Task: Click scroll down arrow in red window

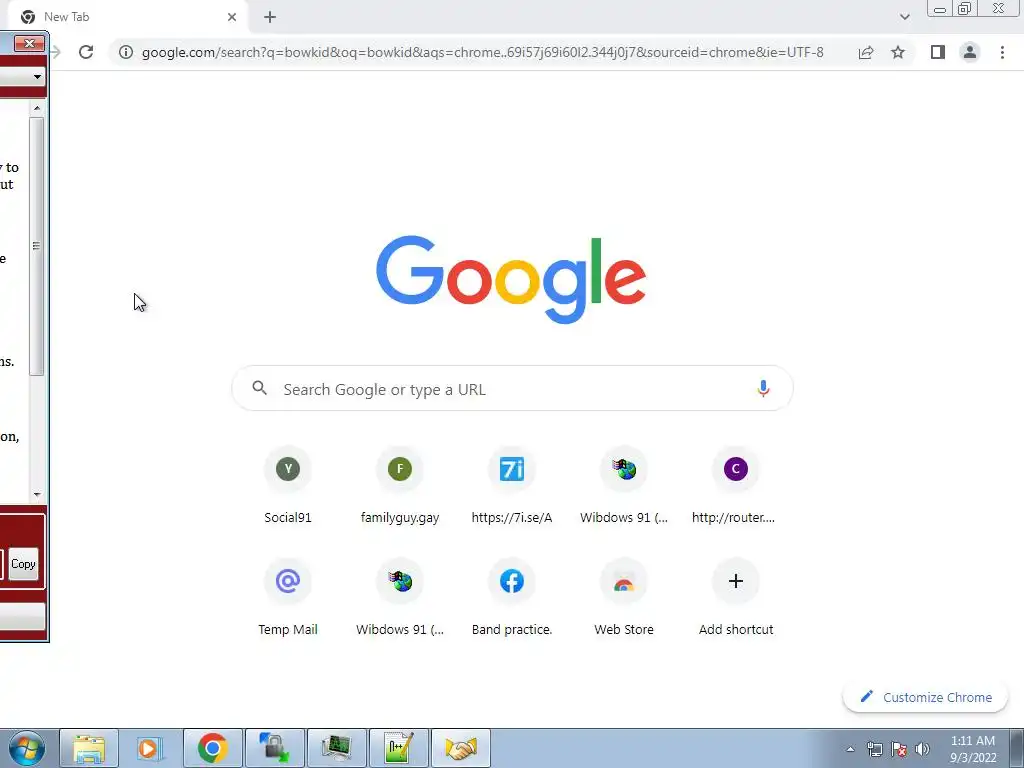Action: click(37, 494)
